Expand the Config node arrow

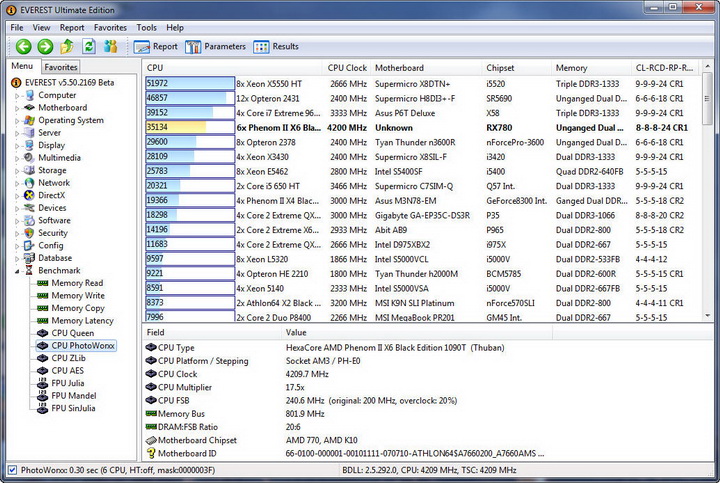click(x=17, y=246)
